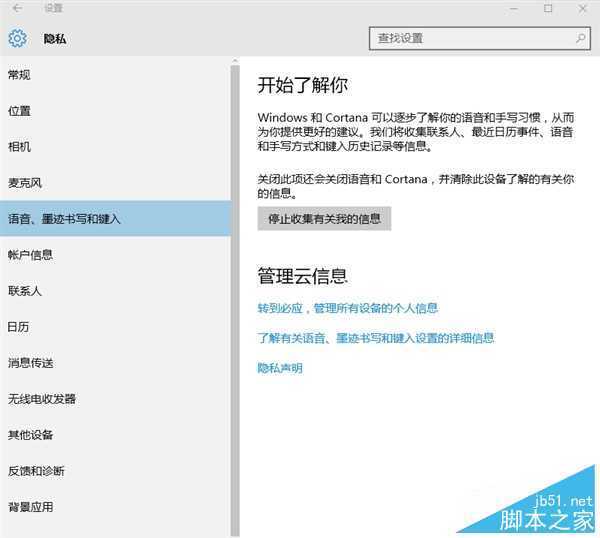600x538 pixels.
Task: Click the 管理云信息 heading
Action: click(x=302, y=276)
